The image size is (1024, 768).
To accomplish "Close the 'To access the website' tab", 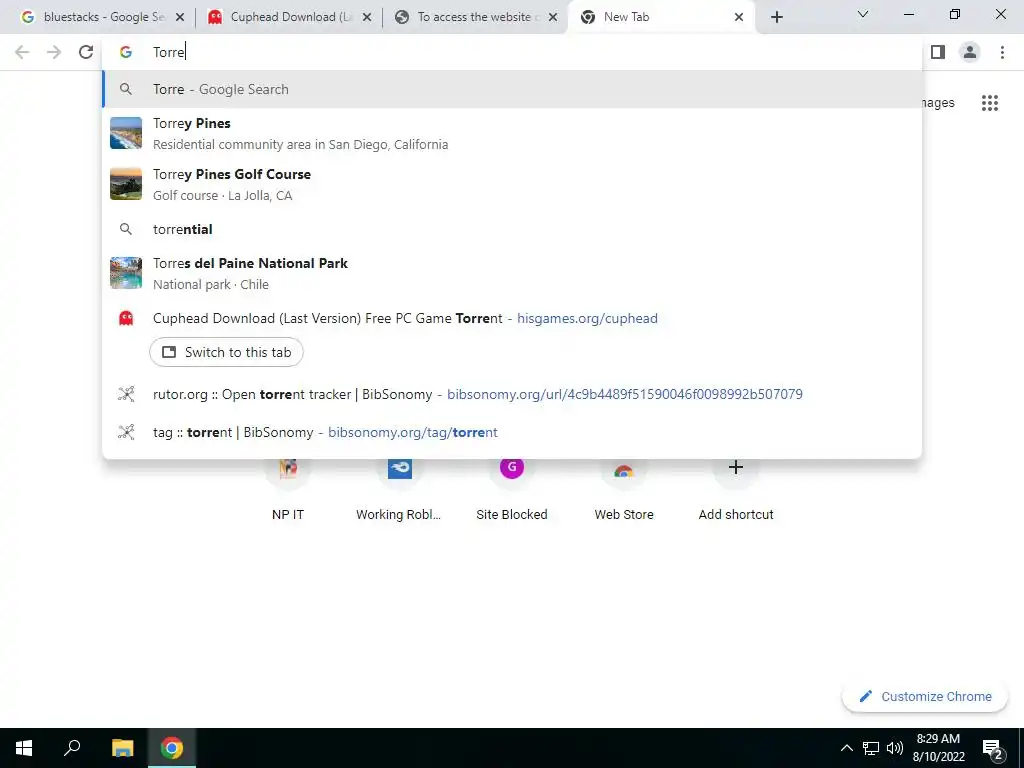I will click(553, 17).
